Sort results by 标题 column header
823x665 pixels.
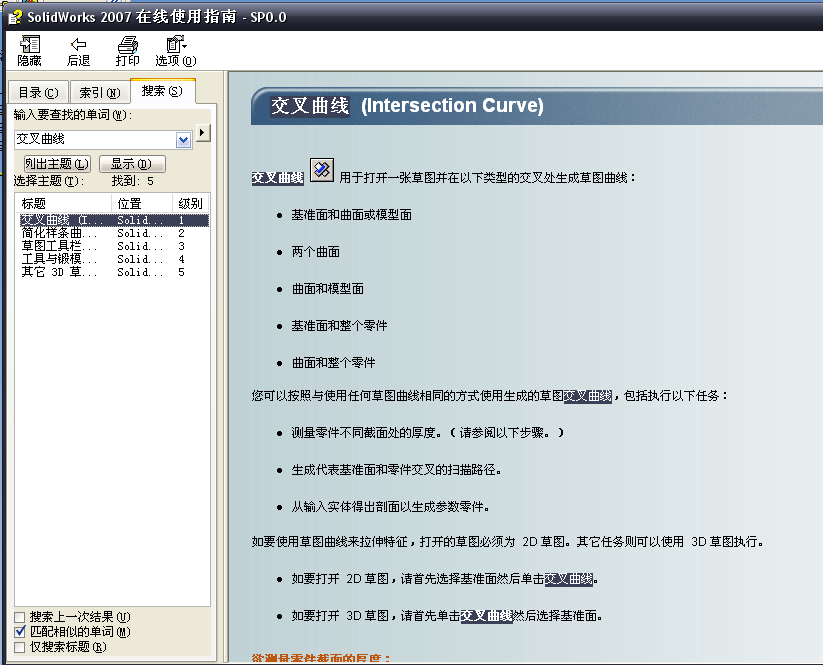click(63, 203)
